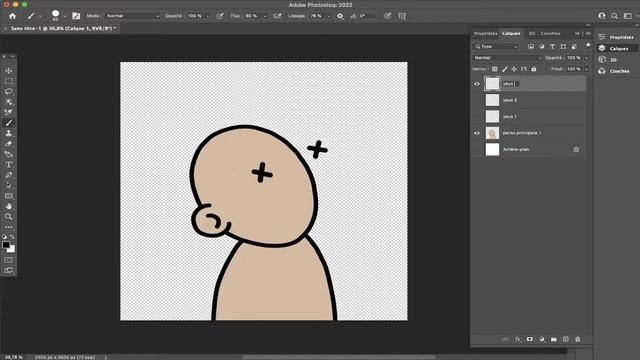Toggle pressure for opacity
The width and height of the screenshot is (640, 360).
[220, 16]
